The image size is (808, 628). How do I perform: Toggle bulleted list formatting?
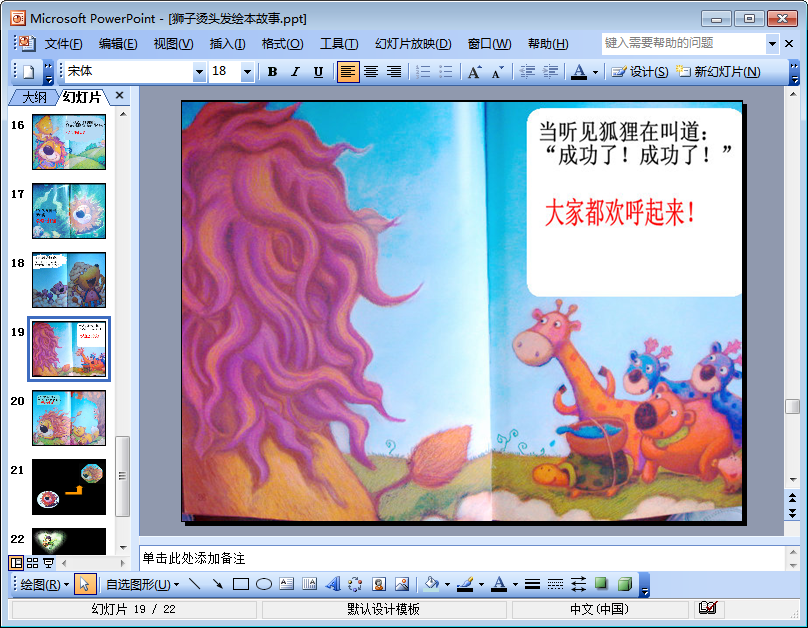[446, 72]
